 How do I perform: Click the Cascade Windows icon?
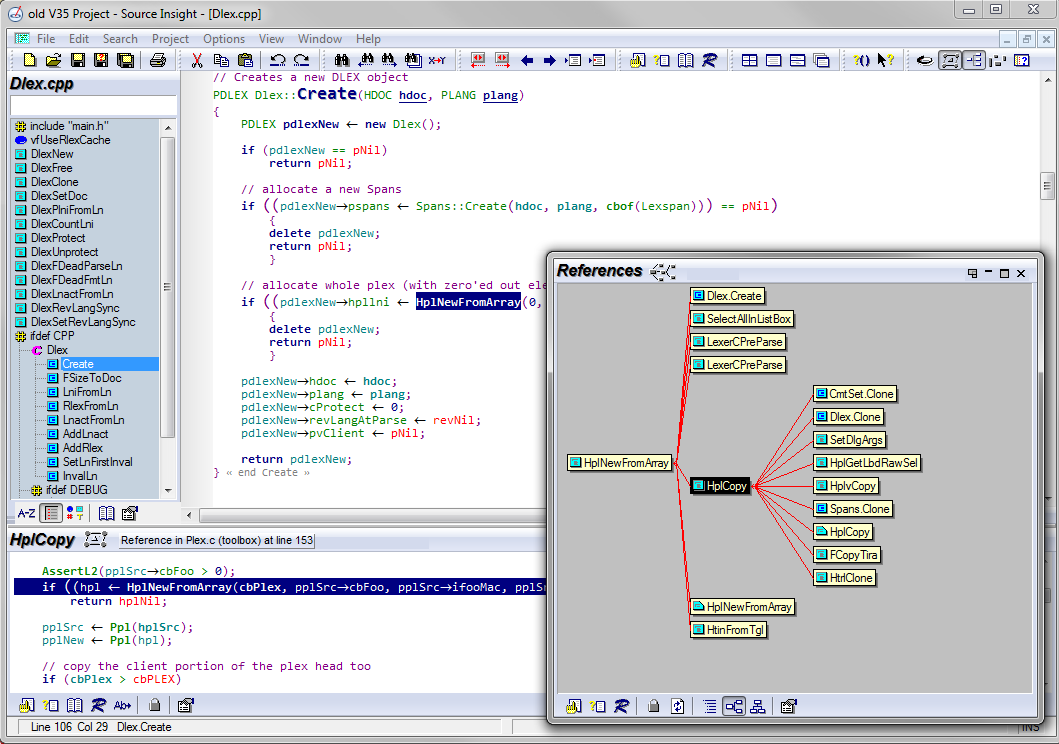click(821, 60)
